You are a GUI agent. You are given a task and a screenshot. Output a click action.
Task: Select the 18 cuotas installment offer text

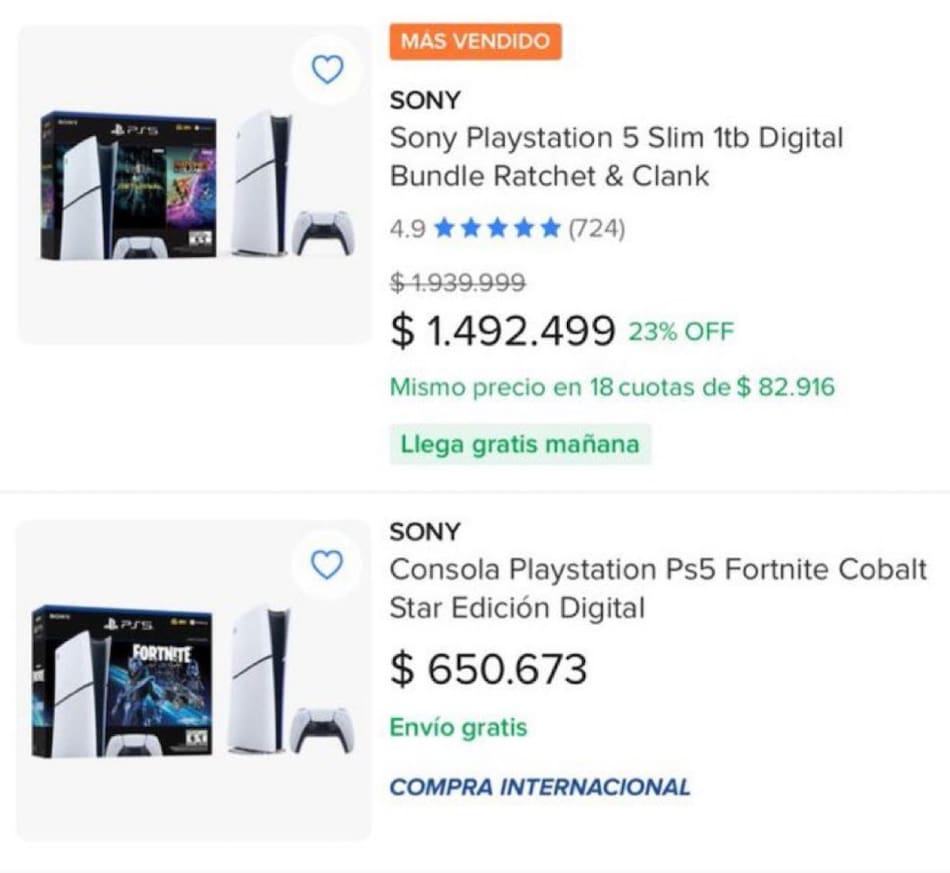click(611, 387)
